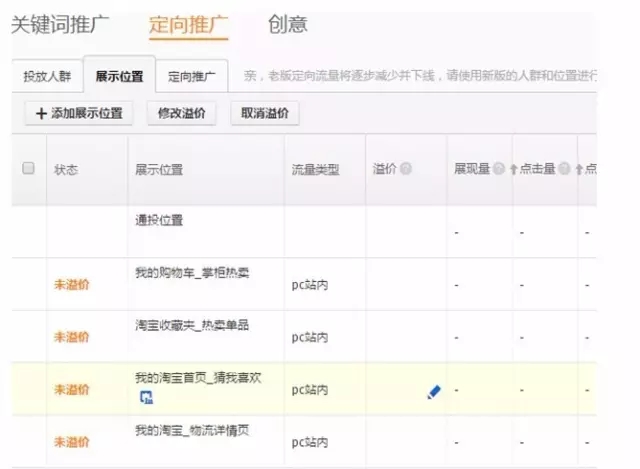Sort by 点击量 using the arrow icon

(x=579, y=169)
